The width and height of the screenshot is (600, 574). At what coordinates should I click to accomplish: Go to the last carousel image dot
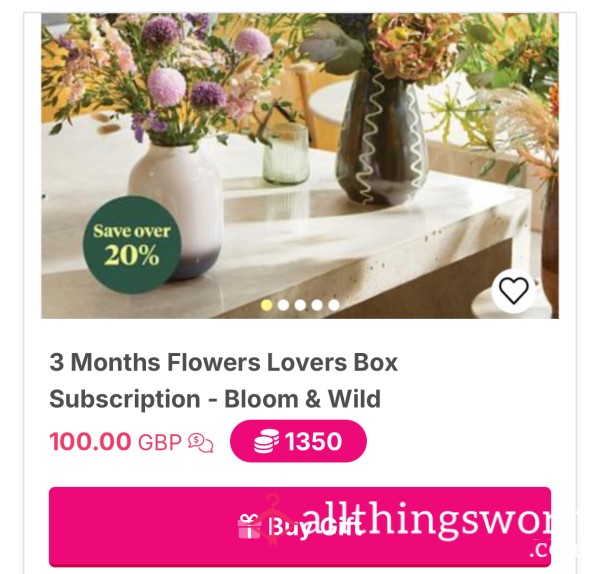click(334, 305)
